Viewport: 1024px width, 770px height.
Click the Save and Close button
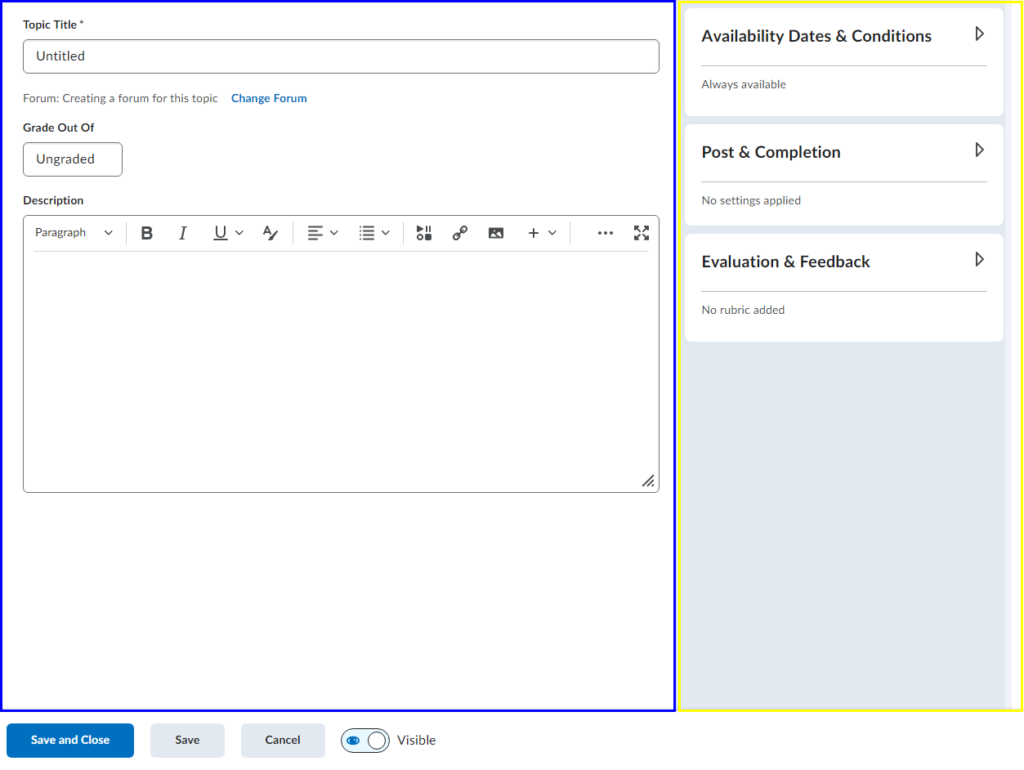point(70,741)
